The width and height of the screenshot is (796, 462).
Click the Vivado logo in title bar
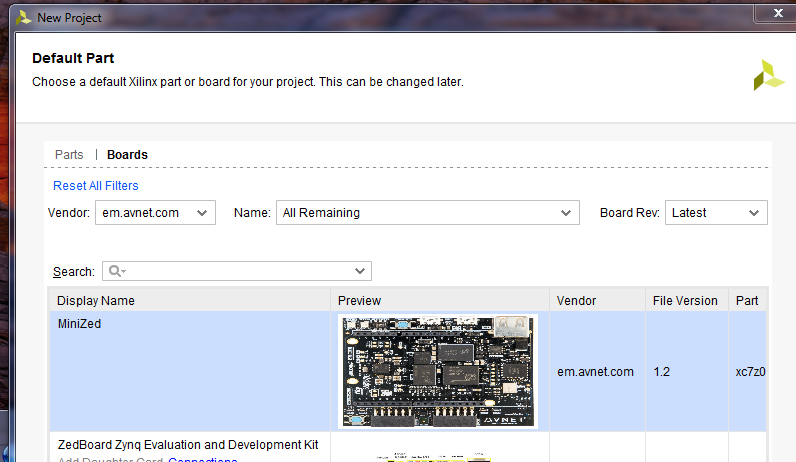tap(23, 18)
